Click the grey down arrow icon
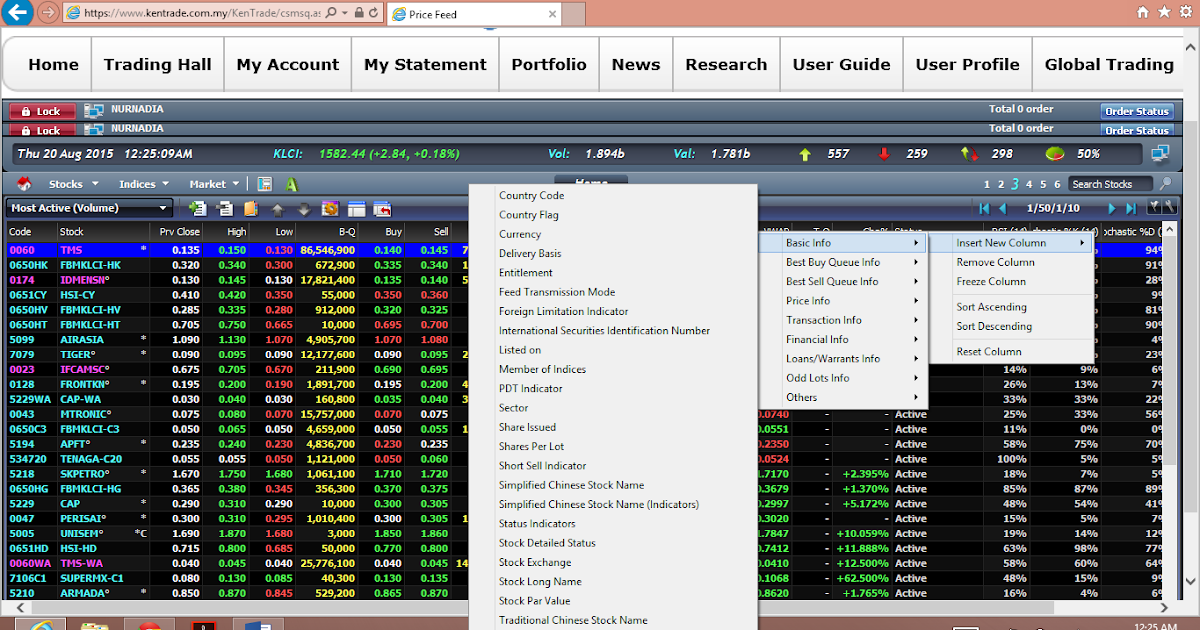This screenshot has height=630, width=1200. (304, 209)
